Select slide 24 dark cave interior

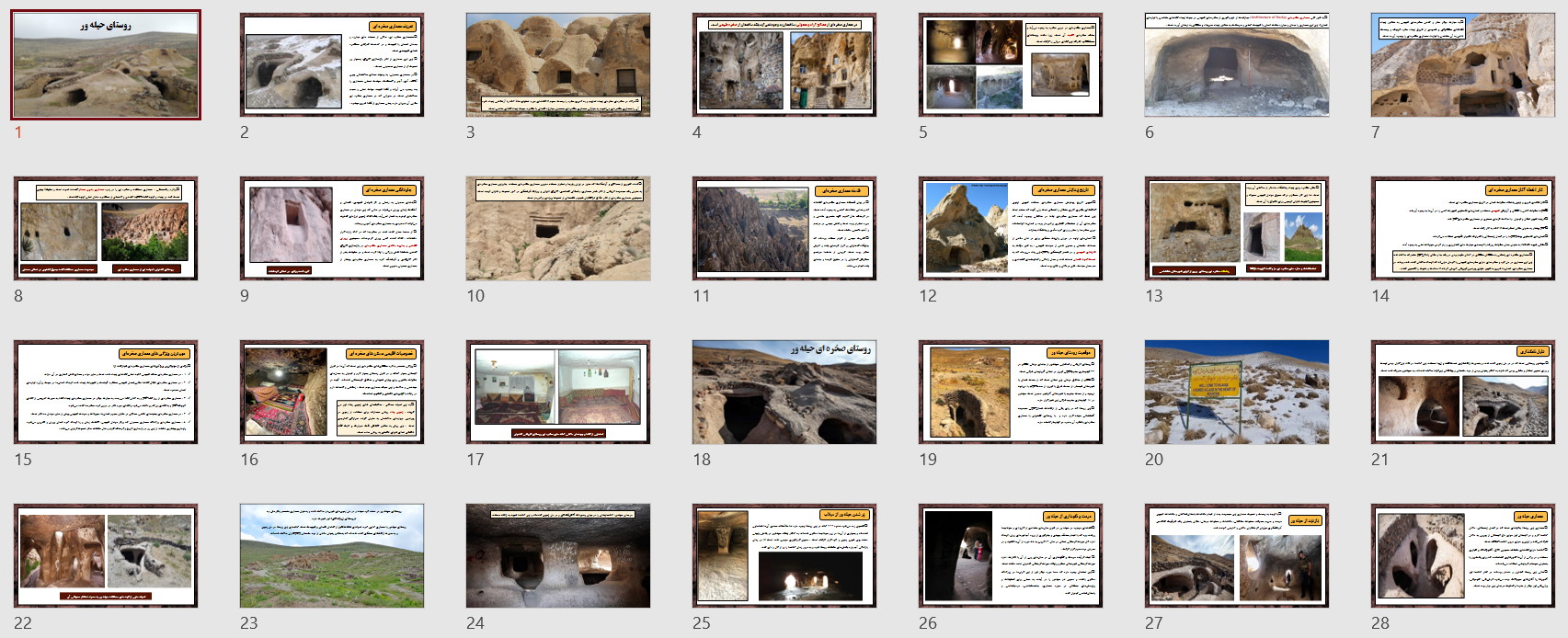558,556
